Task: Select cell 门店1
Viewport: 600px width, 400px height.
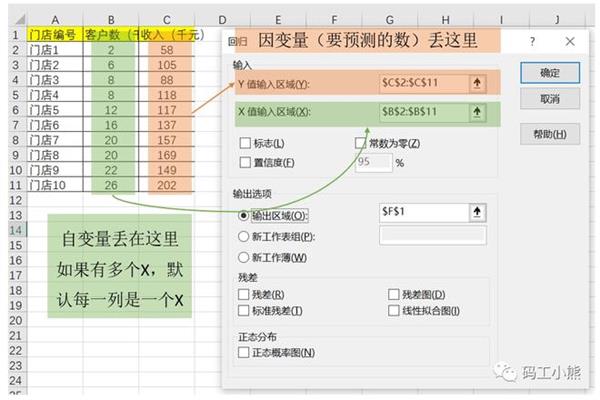Action: [55, 50]
